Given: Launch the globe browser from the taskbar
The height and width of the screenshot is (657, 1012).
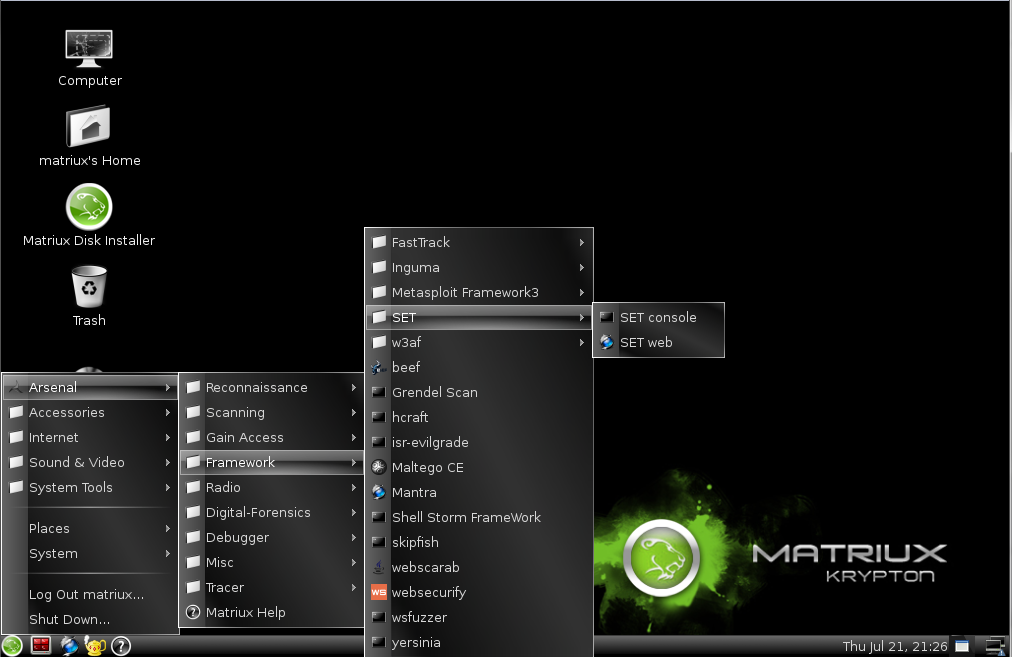Looking at the screenshot, I should tap(69, 645).
